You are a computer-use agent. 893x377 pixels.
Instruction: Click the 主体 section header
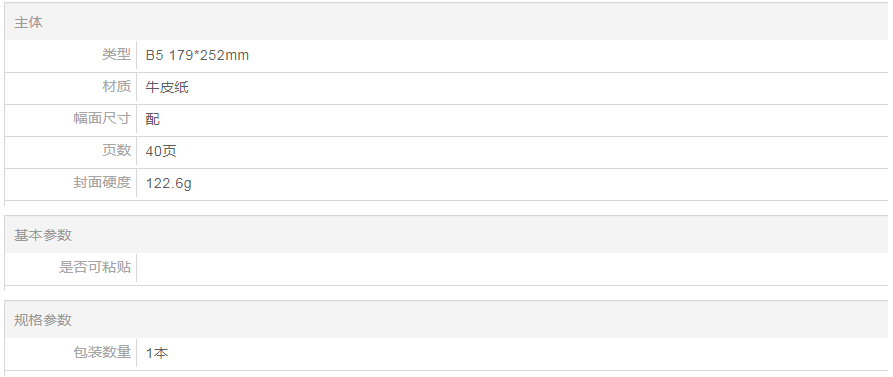pyautogui.click(x=28, y=23)
